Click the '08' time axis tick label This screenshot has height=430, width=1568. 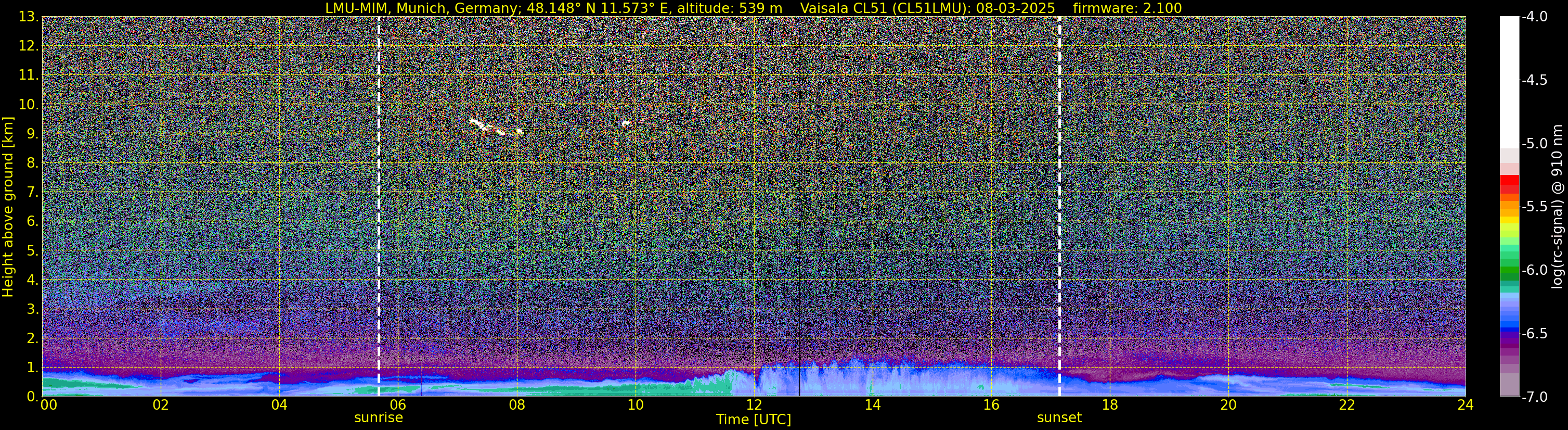[x=517, y=405]
